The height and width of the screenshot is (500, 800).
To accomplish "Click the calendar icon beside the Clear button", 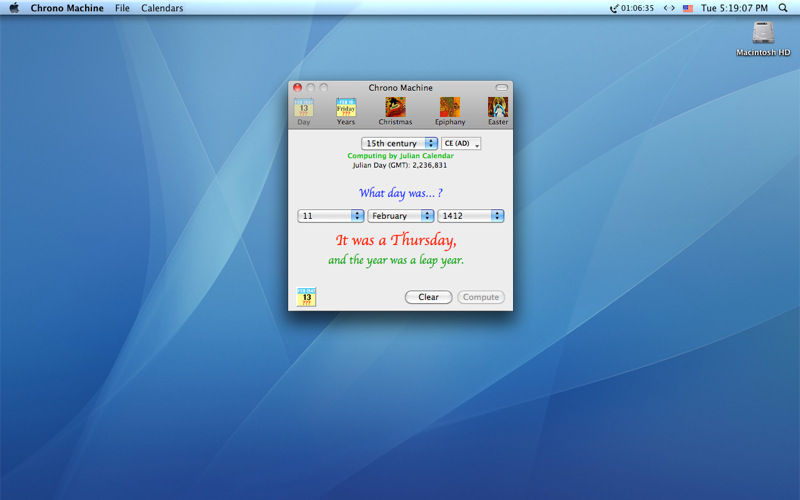I will pyautogui.click(x=306, y=297).
